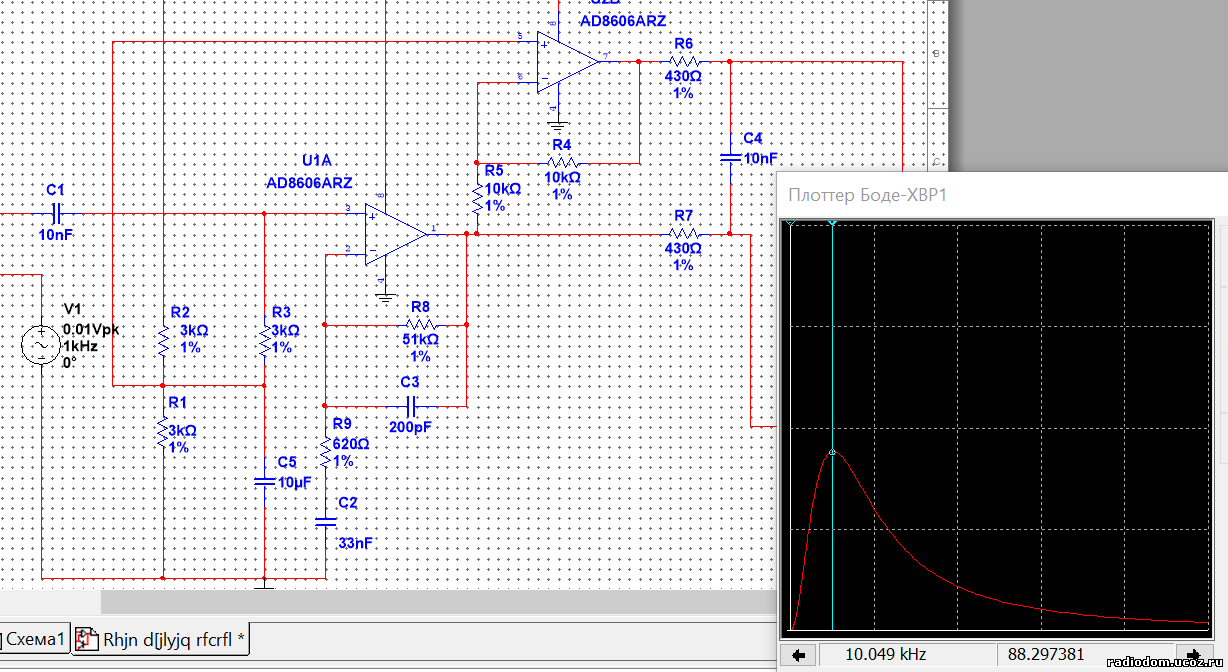Screen dimensions: 1228x672
Task: Click the R9 reference label
Action: point(342,423)
